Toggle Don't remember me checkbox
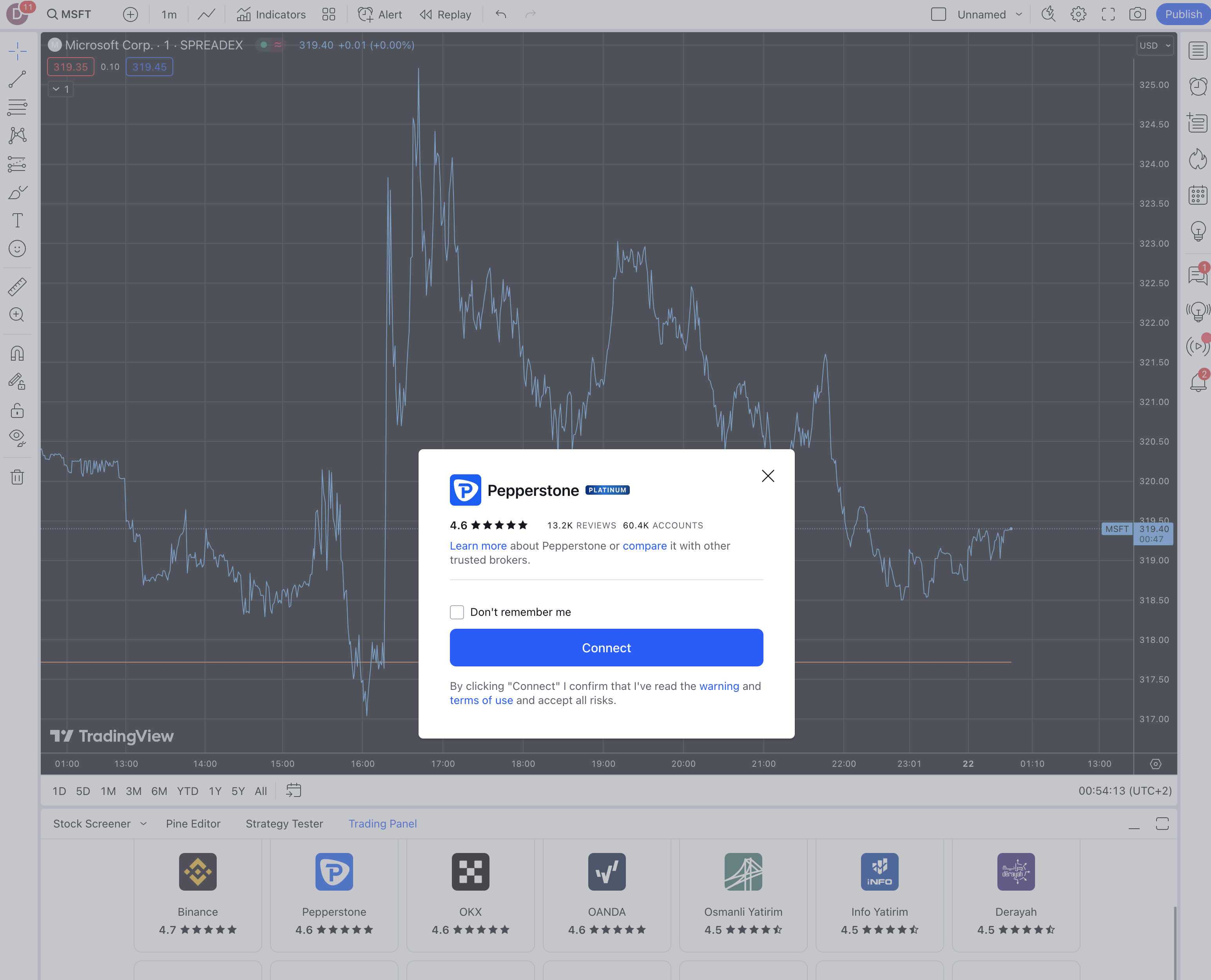 pyautogui.click(x=457, y=612)
